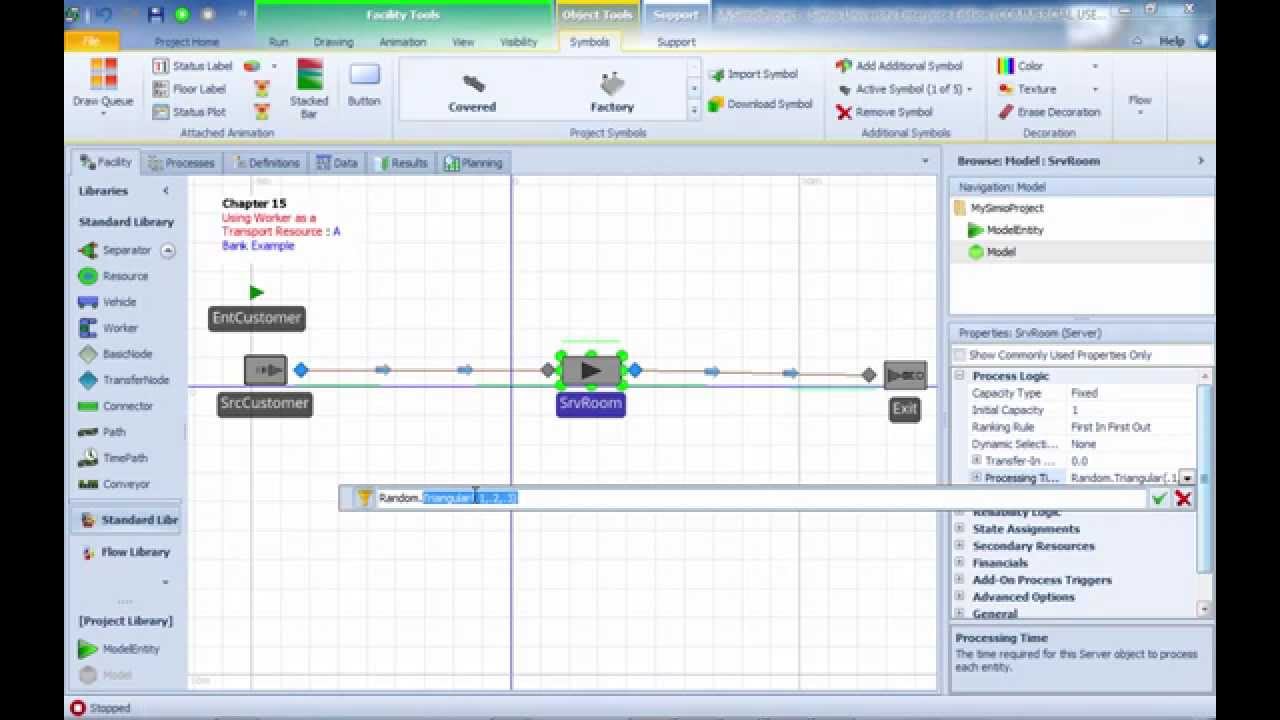Viewport: 1280px width, 720px height.
Task: Open the Color decoration dropdown
Action: pyautogui.click(x=1048, y=66)
